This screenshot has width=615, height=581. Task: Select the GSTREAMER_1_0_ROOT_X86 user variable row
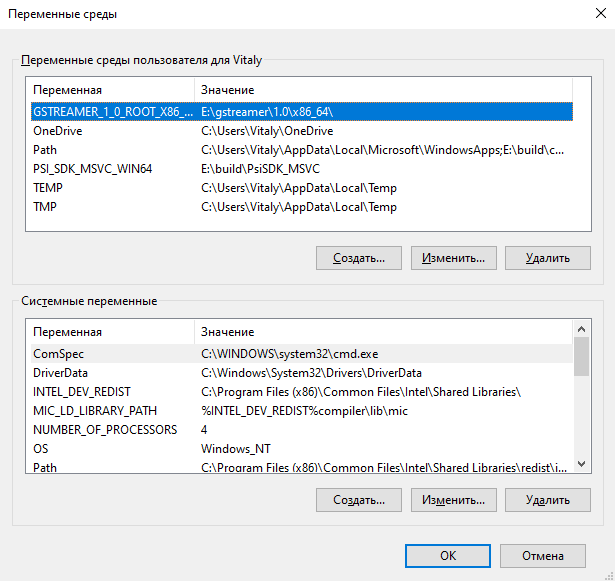[110, 112]
